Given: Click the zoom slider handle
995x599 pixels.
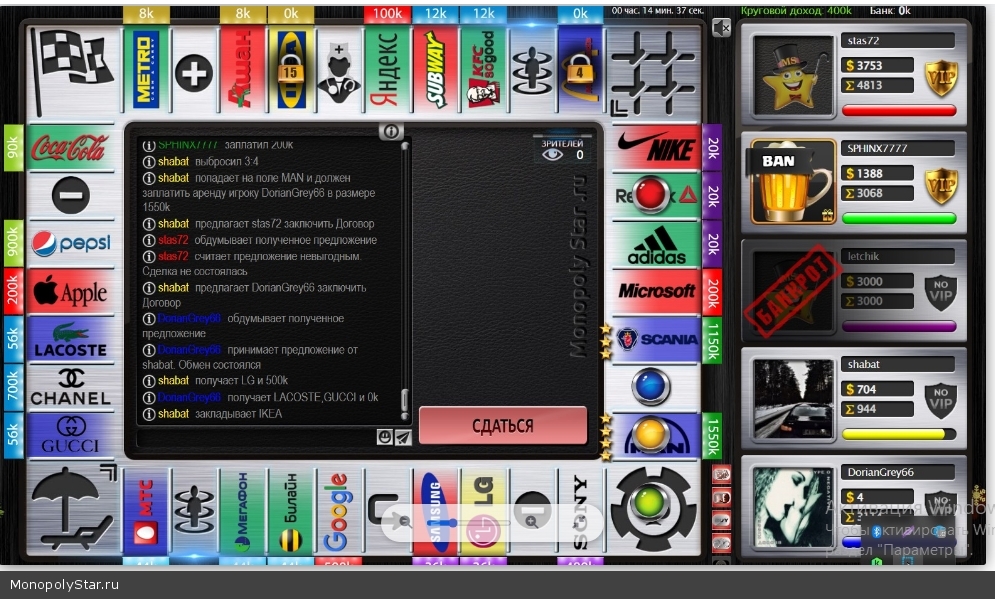Looking at the screenshot, I should (x=452, y=522).
